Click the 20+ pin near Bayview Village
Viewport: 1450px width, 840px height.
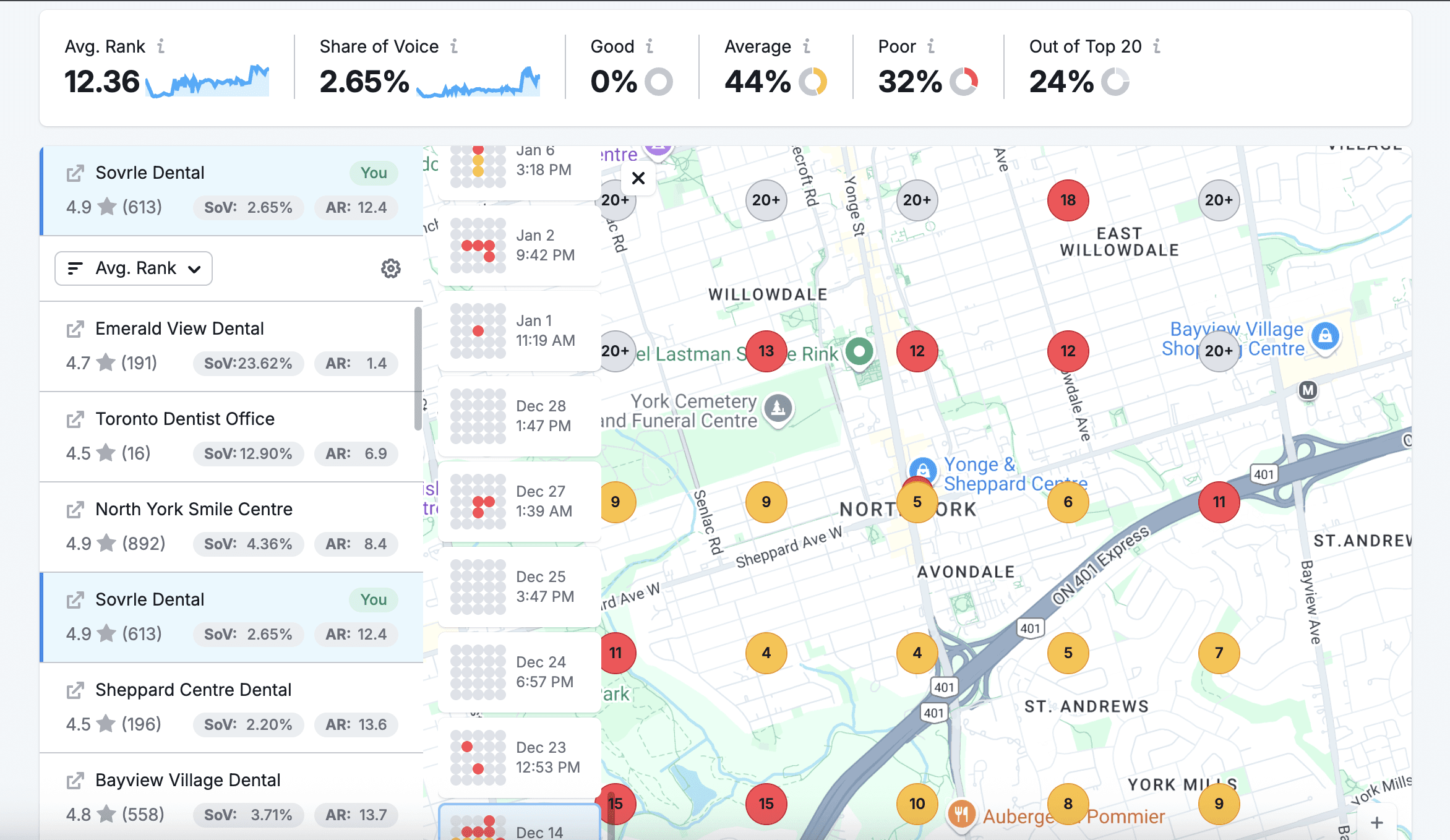pyautogui.click(x=1218, y=351)
